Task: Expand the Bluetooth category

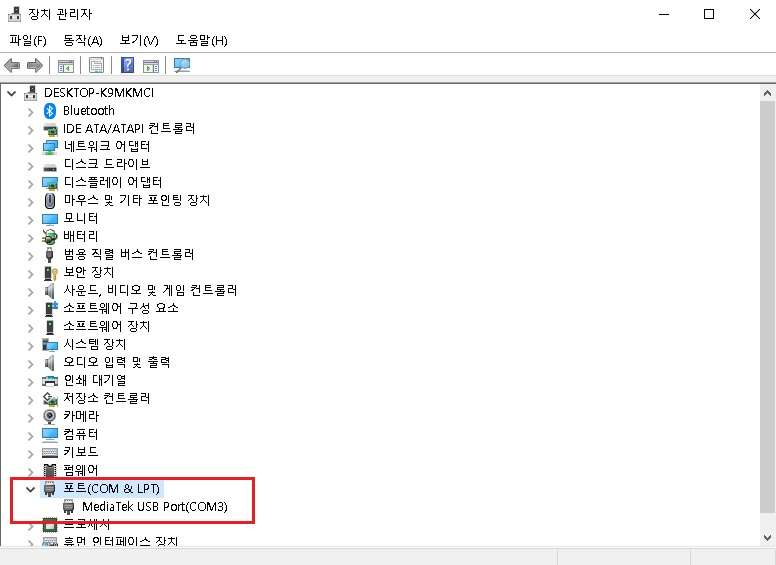Action: coord(30,111)
